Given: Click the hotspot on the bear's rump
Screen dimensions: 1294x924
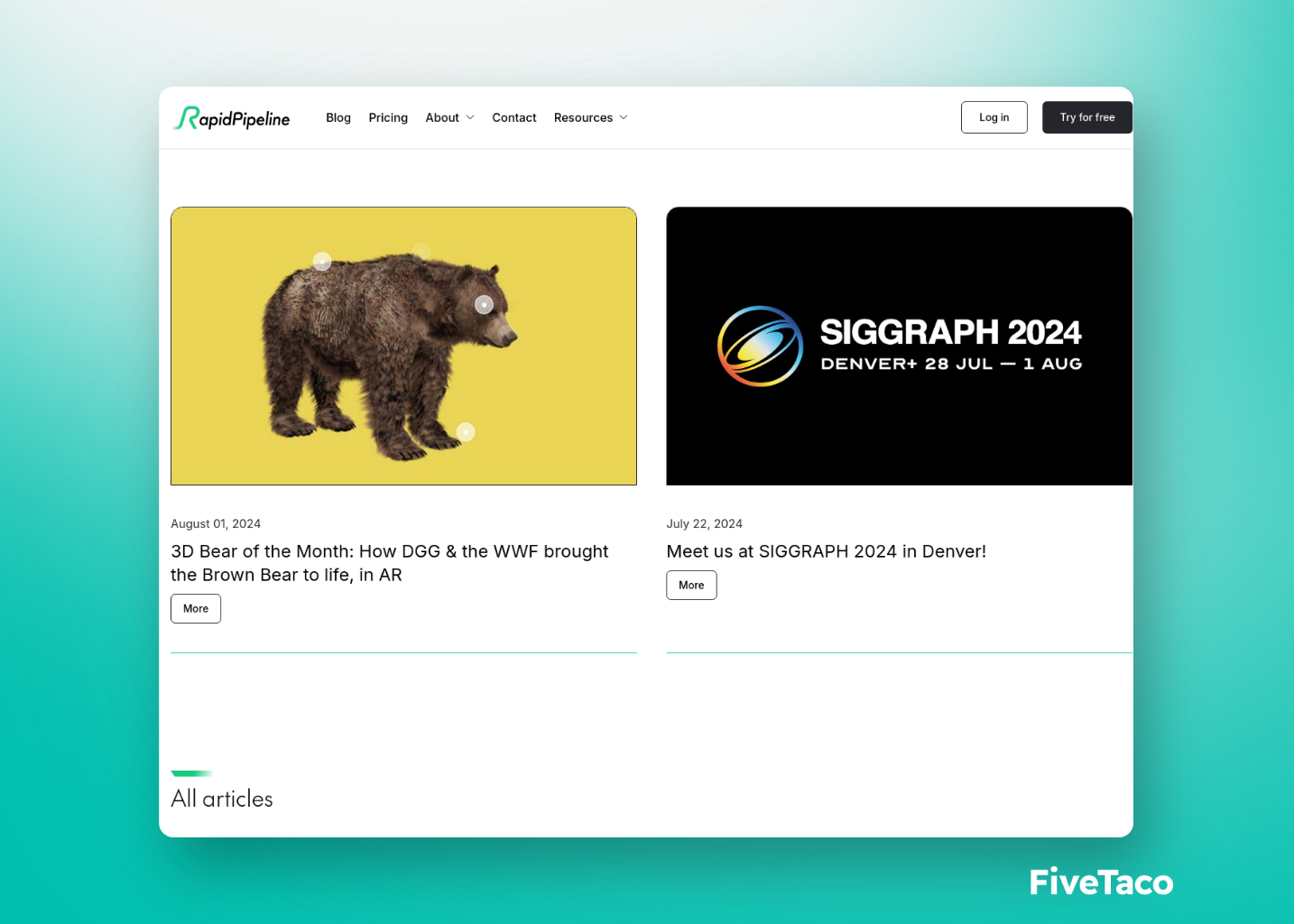Looking at the screenshot, I should click(x=322, y=262).
